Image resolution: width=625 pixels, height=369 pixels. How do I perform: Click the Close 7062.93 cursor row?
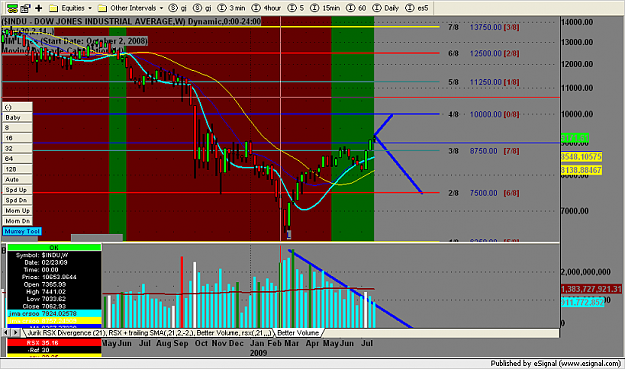pyautogui.click(x=54, y=306)
